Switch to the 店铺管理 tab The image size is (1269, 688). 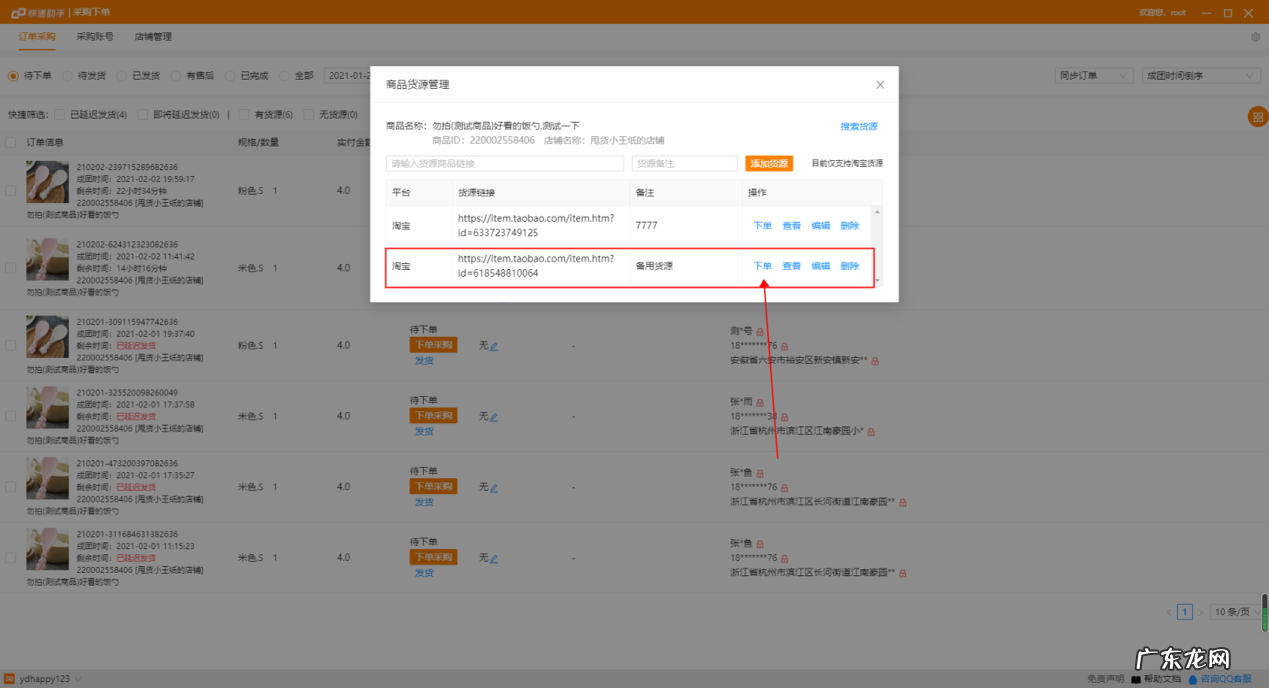tap(152, 36)
